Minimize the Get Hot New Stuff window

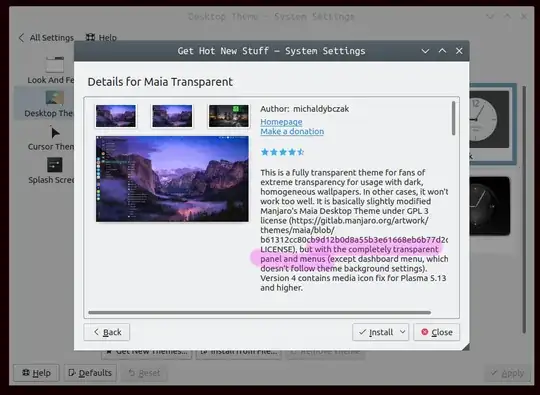425,51
